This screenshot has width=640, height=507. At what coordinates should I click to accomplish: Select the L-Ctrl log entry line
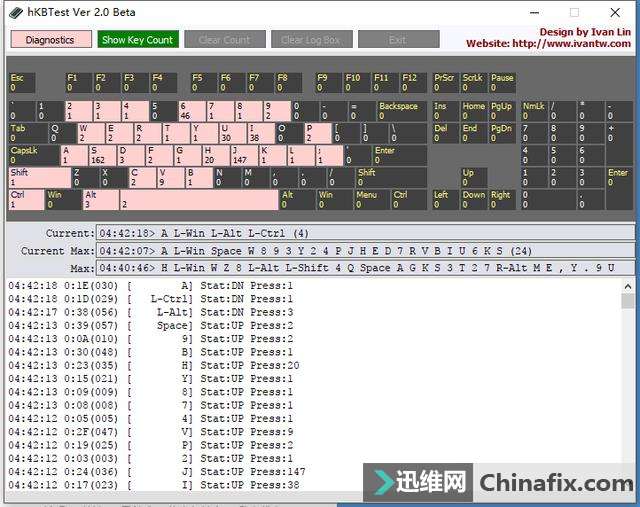(150, 299)
